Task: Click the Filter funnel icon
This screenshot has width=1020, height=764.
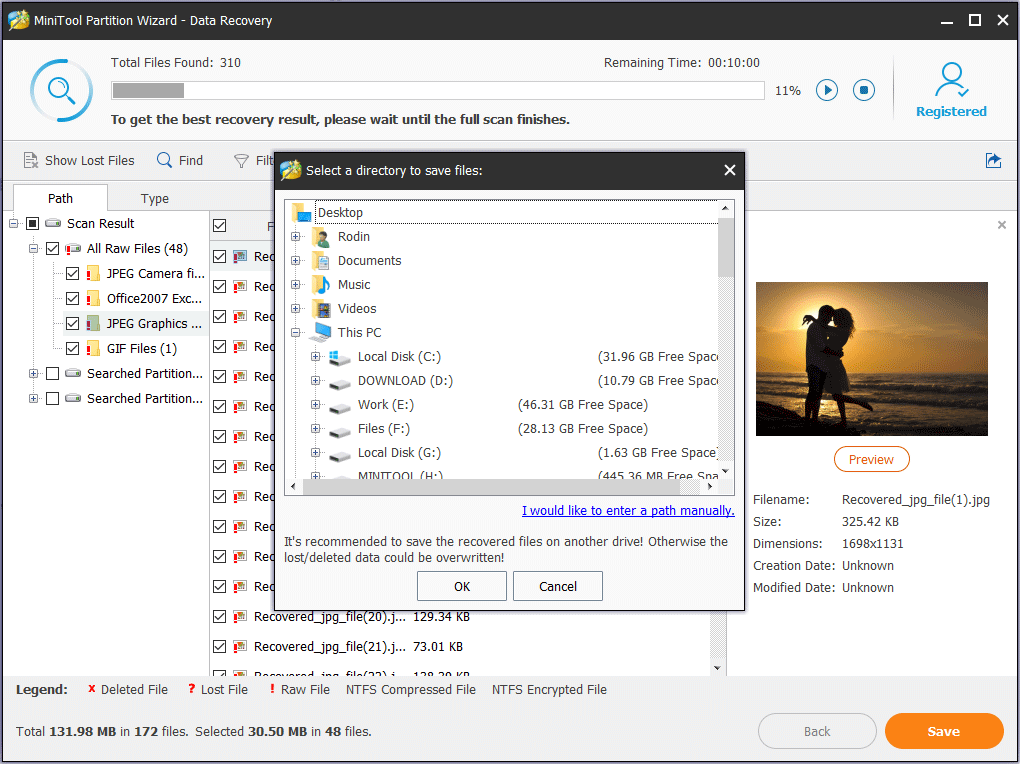Action: (241, 160)
